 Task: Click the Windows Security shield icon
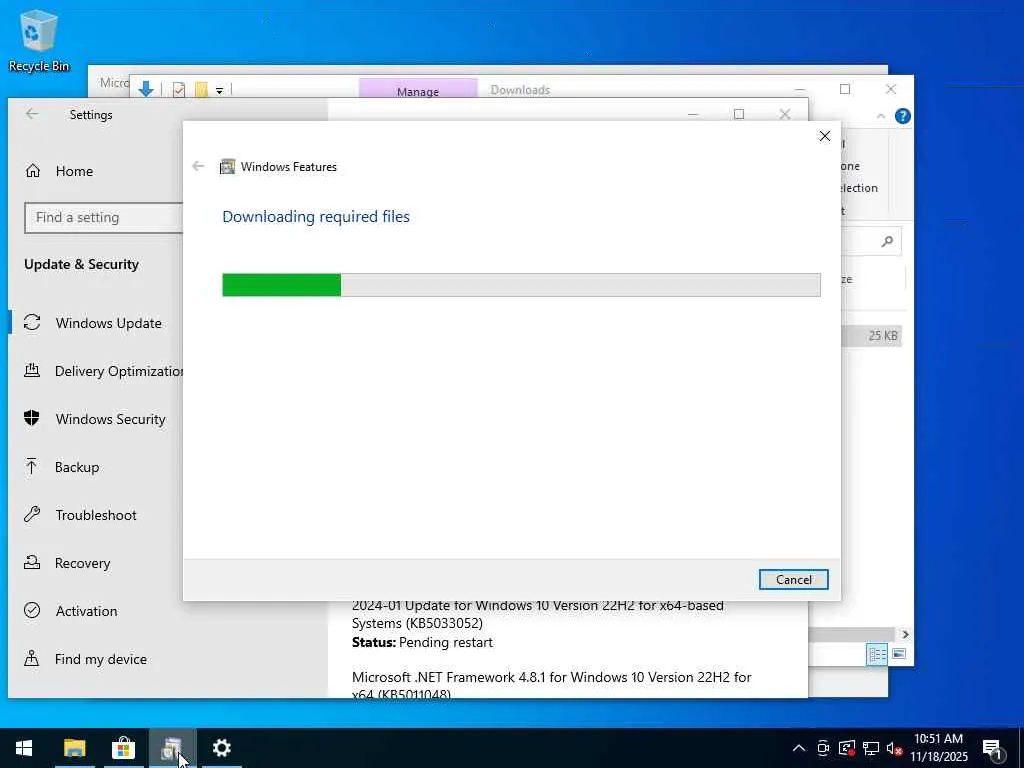[31, 418]
